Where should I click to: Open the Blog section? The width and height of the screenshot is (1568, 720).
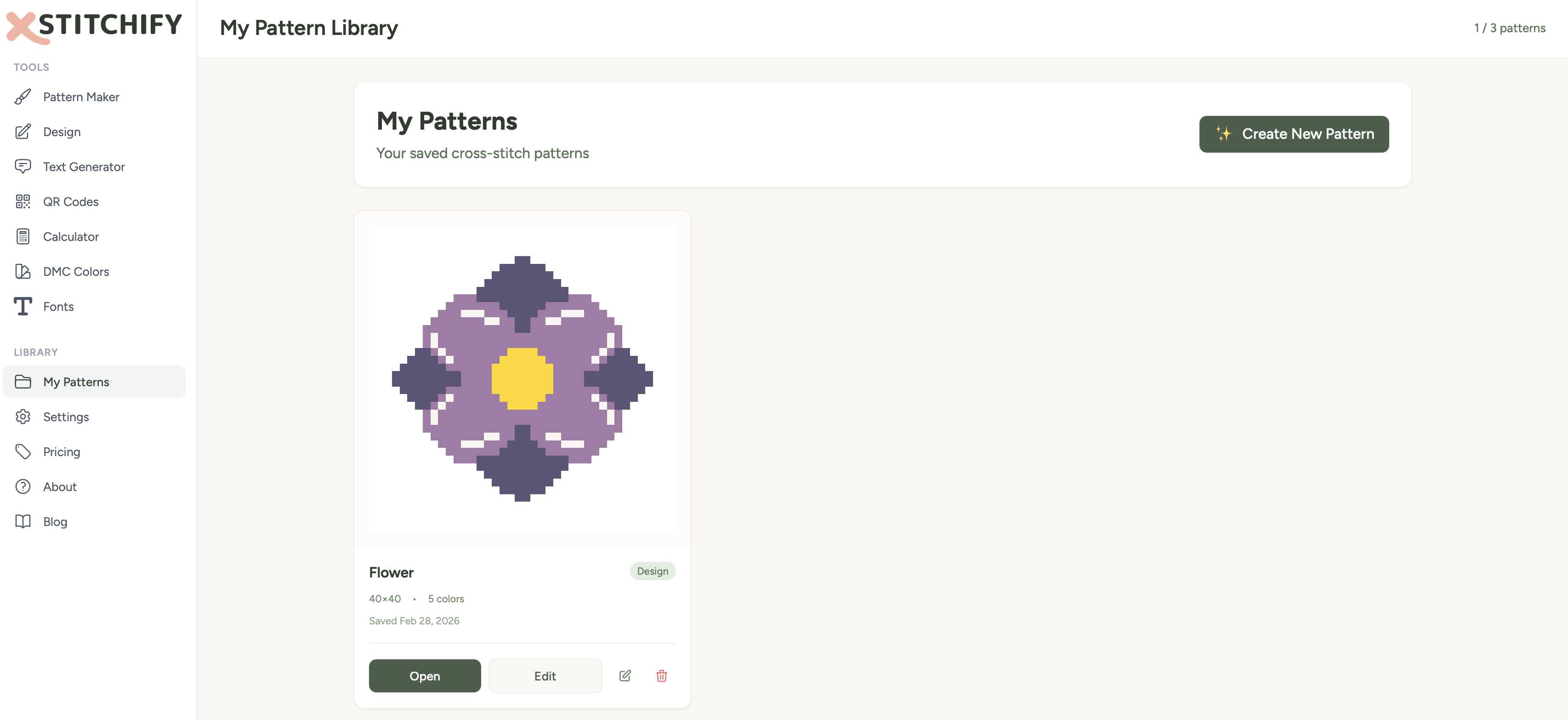click(55, 521)
